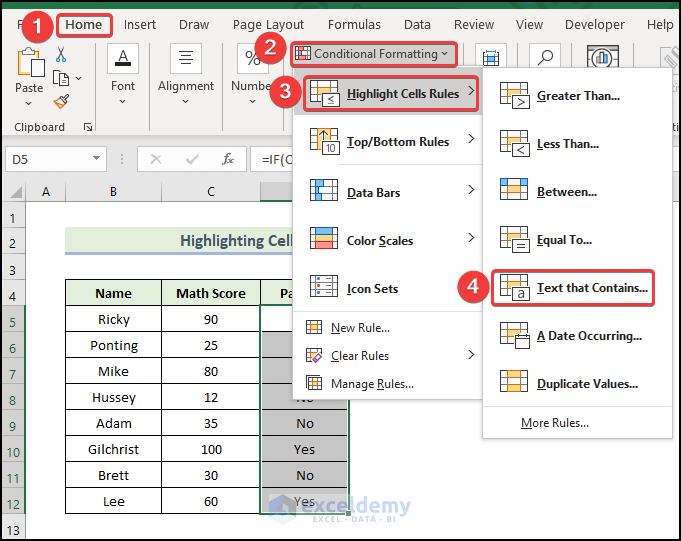Screen dimensions: 681x541
Task: Click the cell containing Hussey
Action: (x=113, y=397)
